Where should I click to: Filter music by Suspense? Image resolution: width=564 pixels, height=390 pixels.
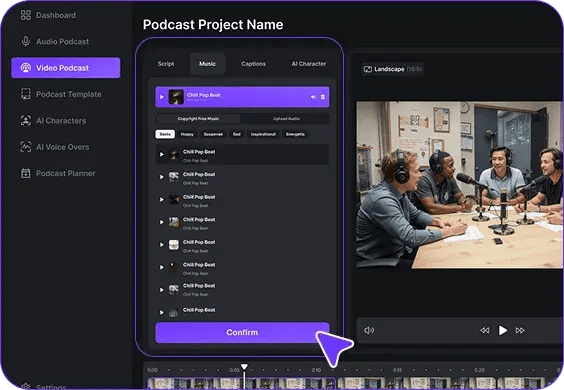tap(213, 134)
